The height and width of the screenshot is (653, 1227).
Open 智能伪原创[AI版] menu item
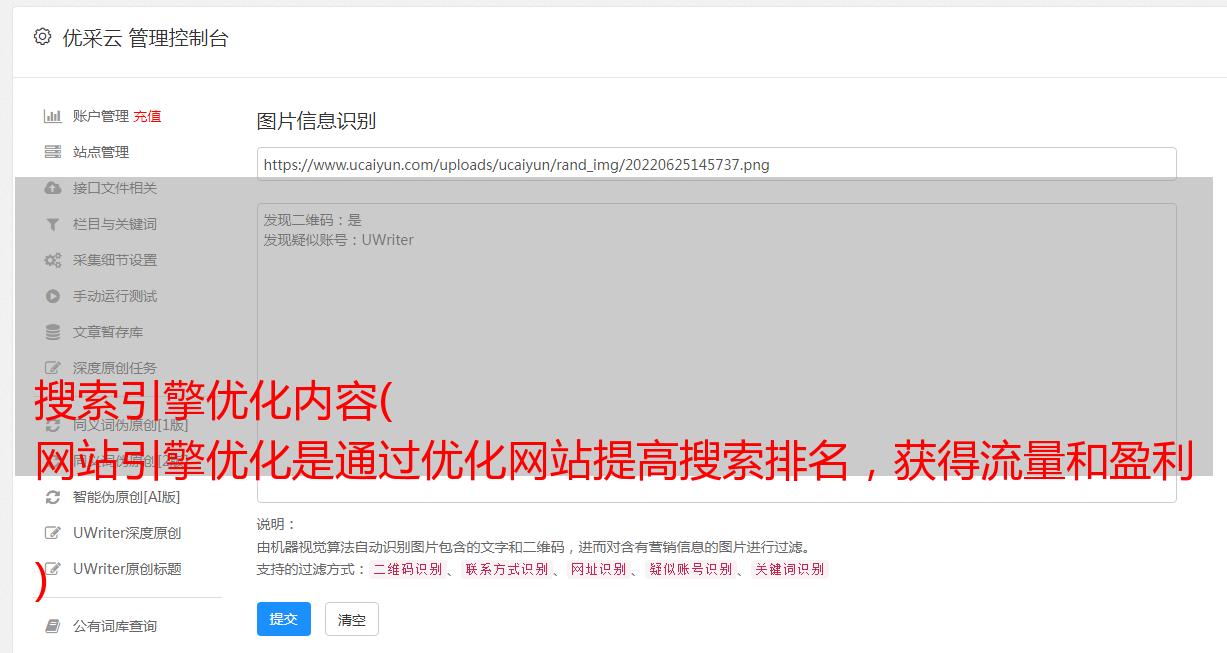point(127,497)
